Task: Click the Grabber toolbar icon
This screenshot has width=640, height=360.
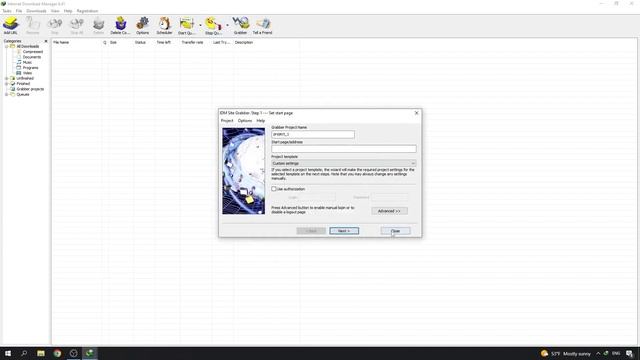Action: (240, 26)
